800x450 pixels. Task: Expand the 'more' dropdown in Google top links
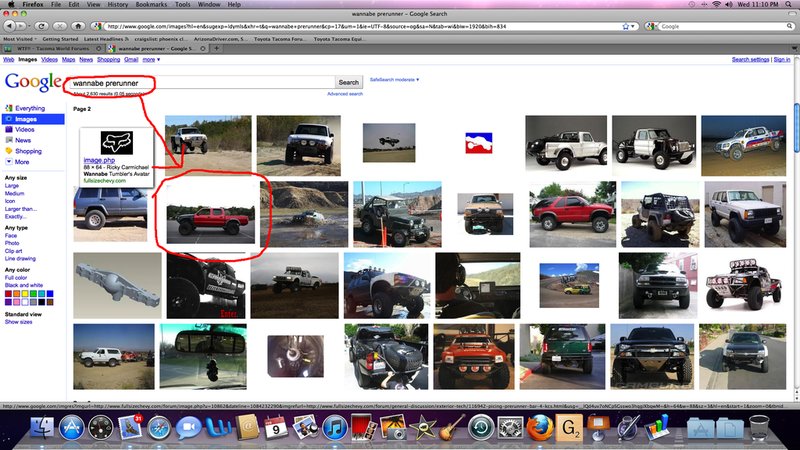click(x=151, y=60)
